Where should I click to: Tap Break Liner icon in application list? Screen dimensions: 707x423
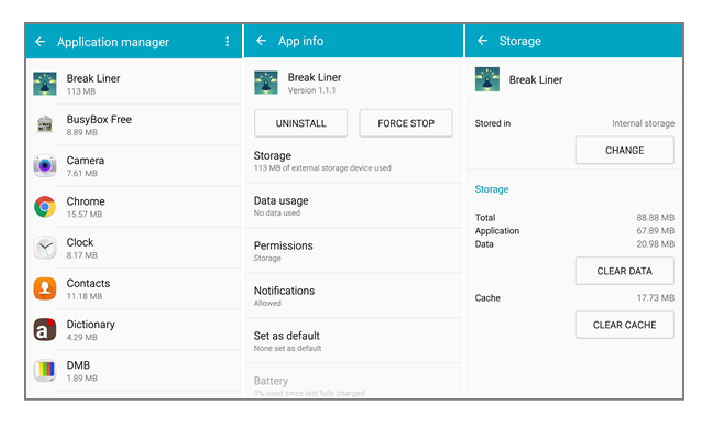tap(45, 84)
